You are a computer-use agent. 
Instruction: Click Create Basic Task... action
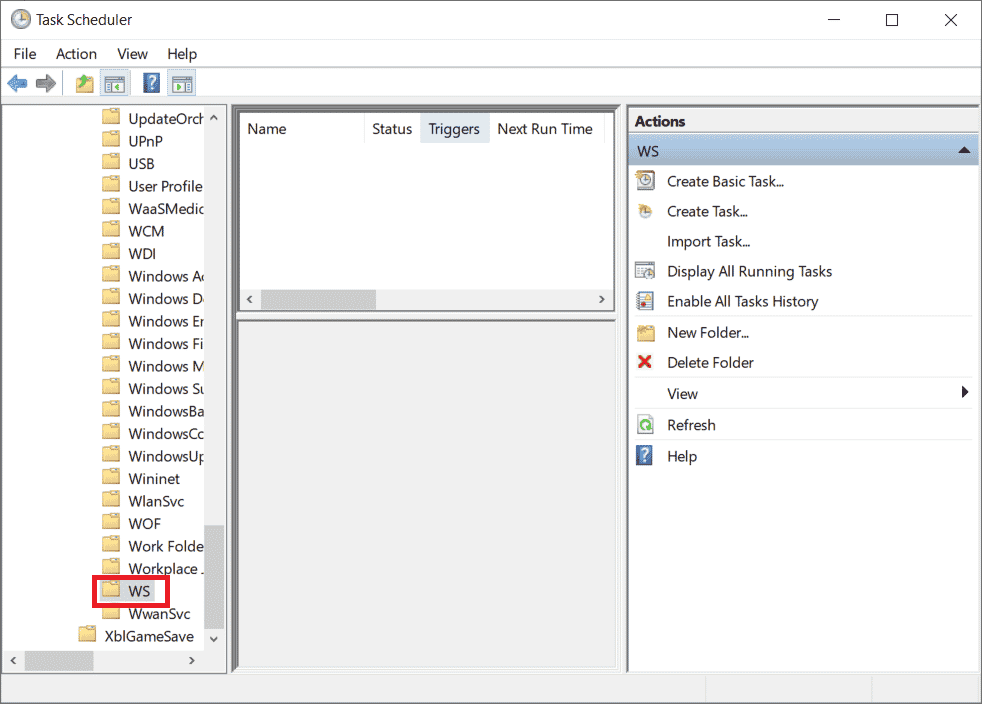725,182
